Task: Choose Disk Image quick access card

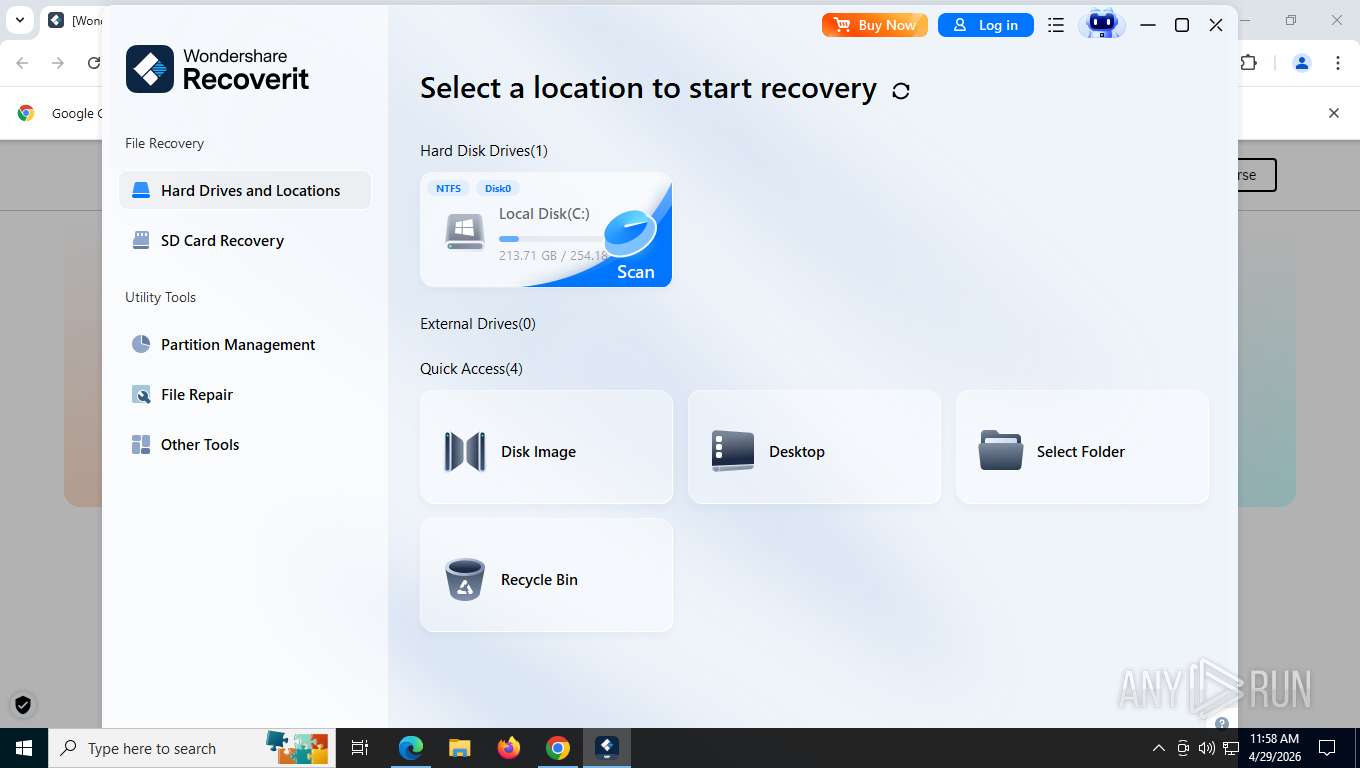Action: 546,447
